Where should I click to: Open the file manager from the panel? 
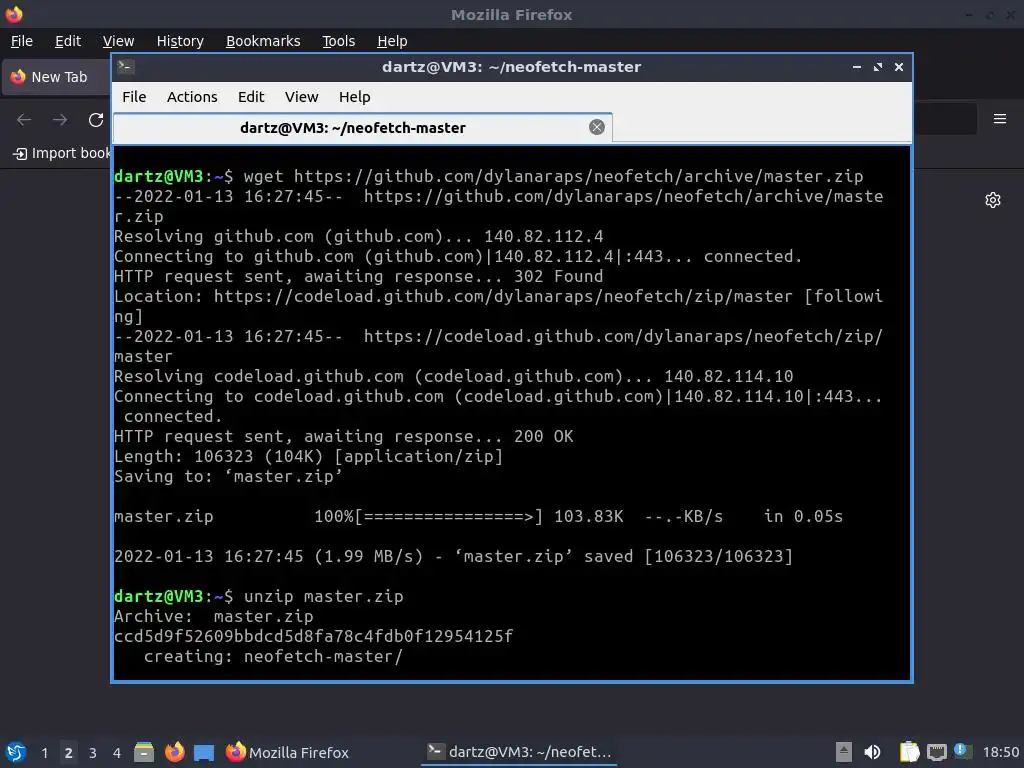tap(144, 752)
